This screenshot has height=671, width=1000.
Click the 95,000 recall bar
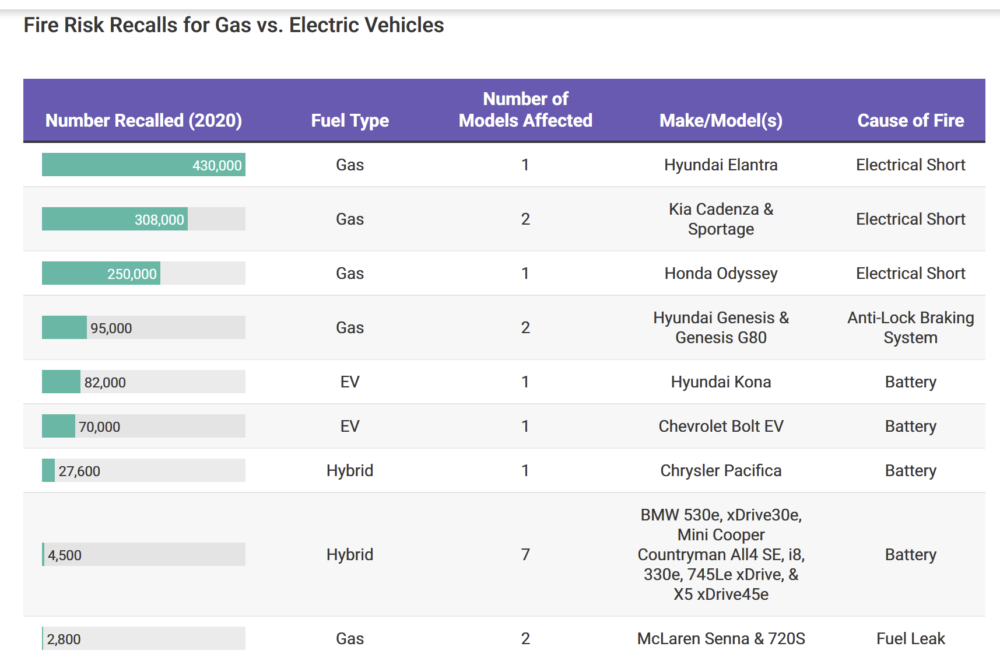(x=65, y=327)
